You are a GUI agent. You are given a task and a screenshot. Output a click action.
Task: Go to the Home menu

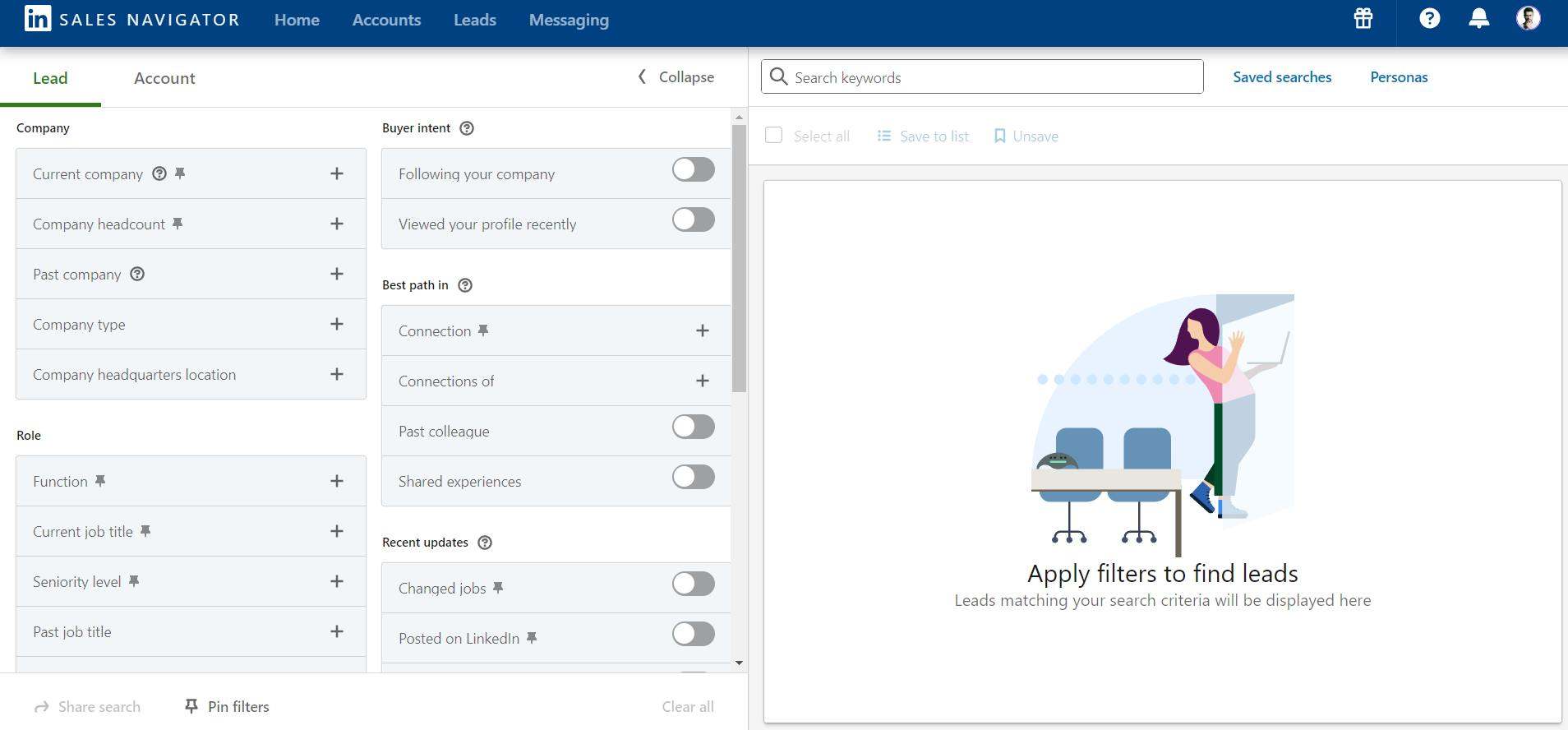tap(297, 20)
